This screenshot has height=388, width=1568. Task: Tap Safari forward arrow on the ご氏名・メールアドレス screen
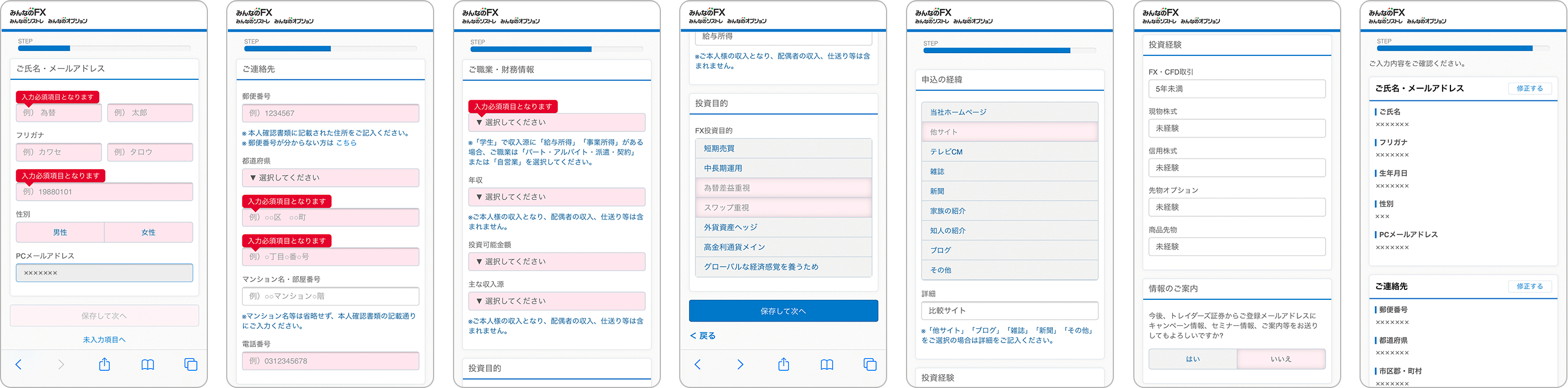(61, 364)
